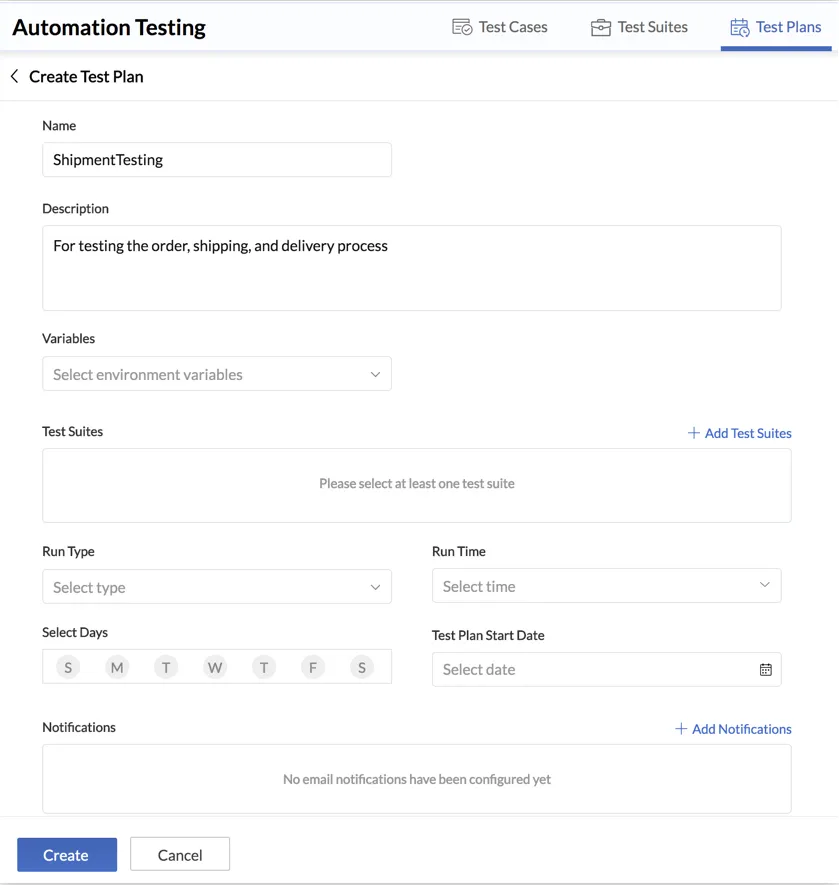Expand the Variables environment dropdown
The image size is (839, 885).
tap(217, 374)
